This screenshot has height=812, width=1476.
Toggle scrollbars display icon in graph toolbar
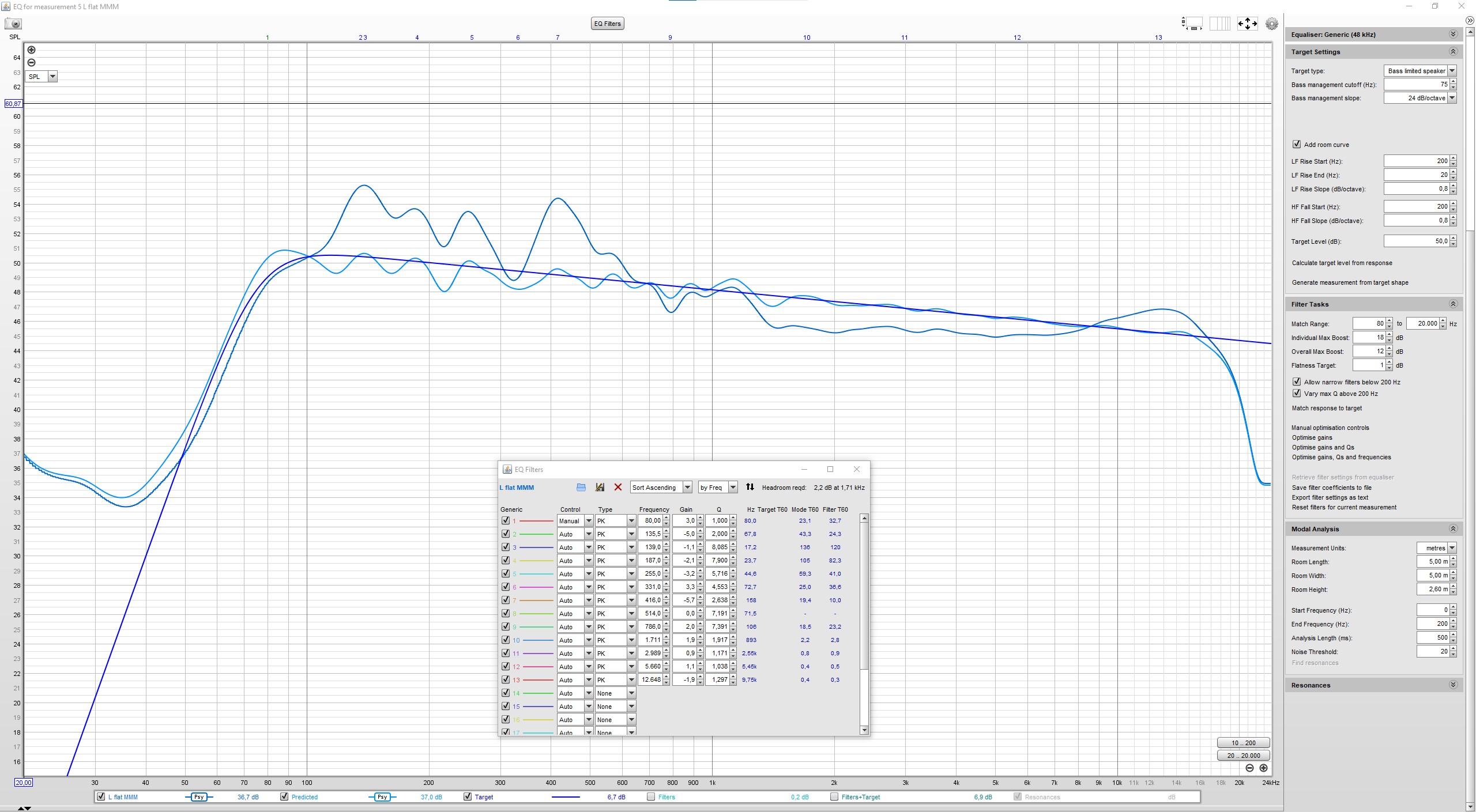pos(1192,24)
